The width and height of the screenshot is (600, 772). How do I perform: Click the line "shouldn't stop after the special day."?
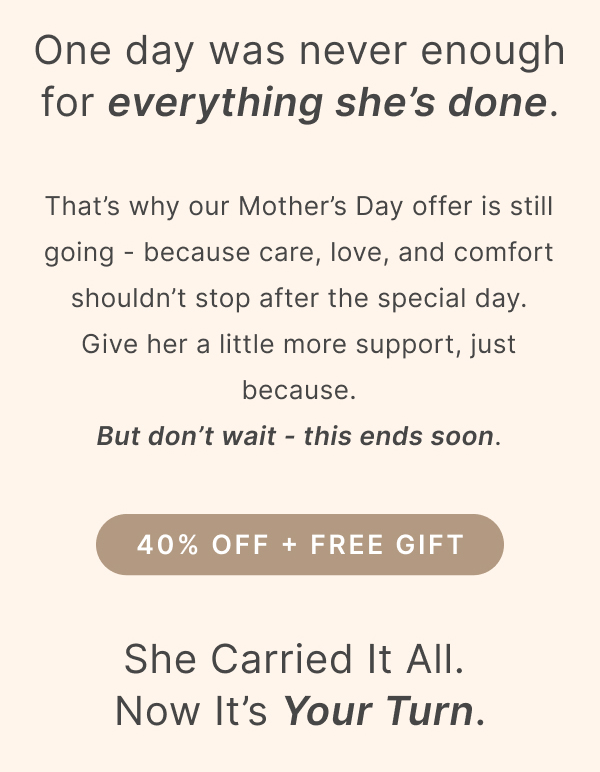tap(299, 298)
